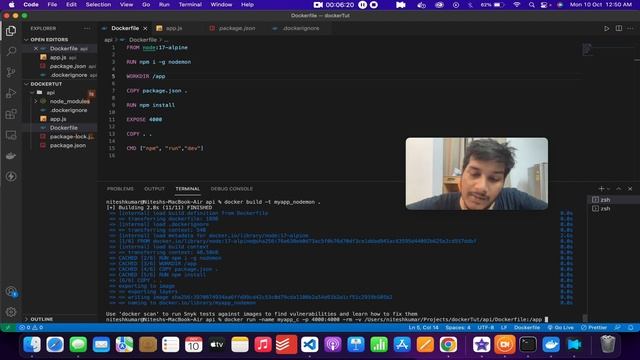640x360 pixels.
Task: Open the Explorer view in activity bar
Action: 11,31
